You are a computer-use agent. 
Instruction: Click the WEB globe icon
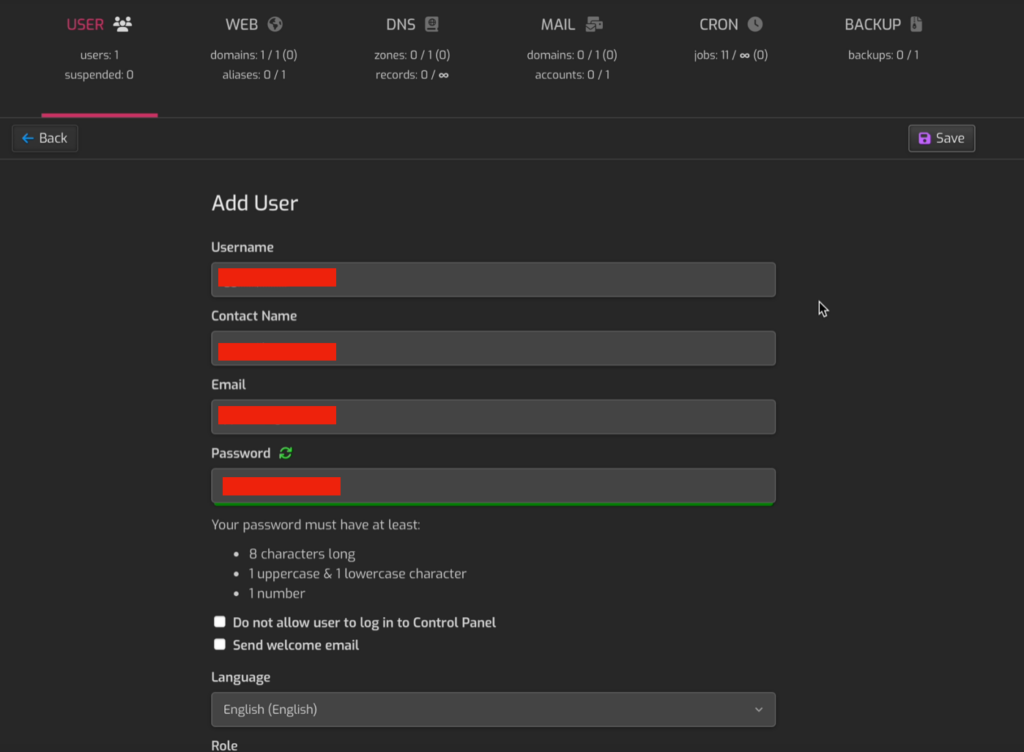click(275, 24)
